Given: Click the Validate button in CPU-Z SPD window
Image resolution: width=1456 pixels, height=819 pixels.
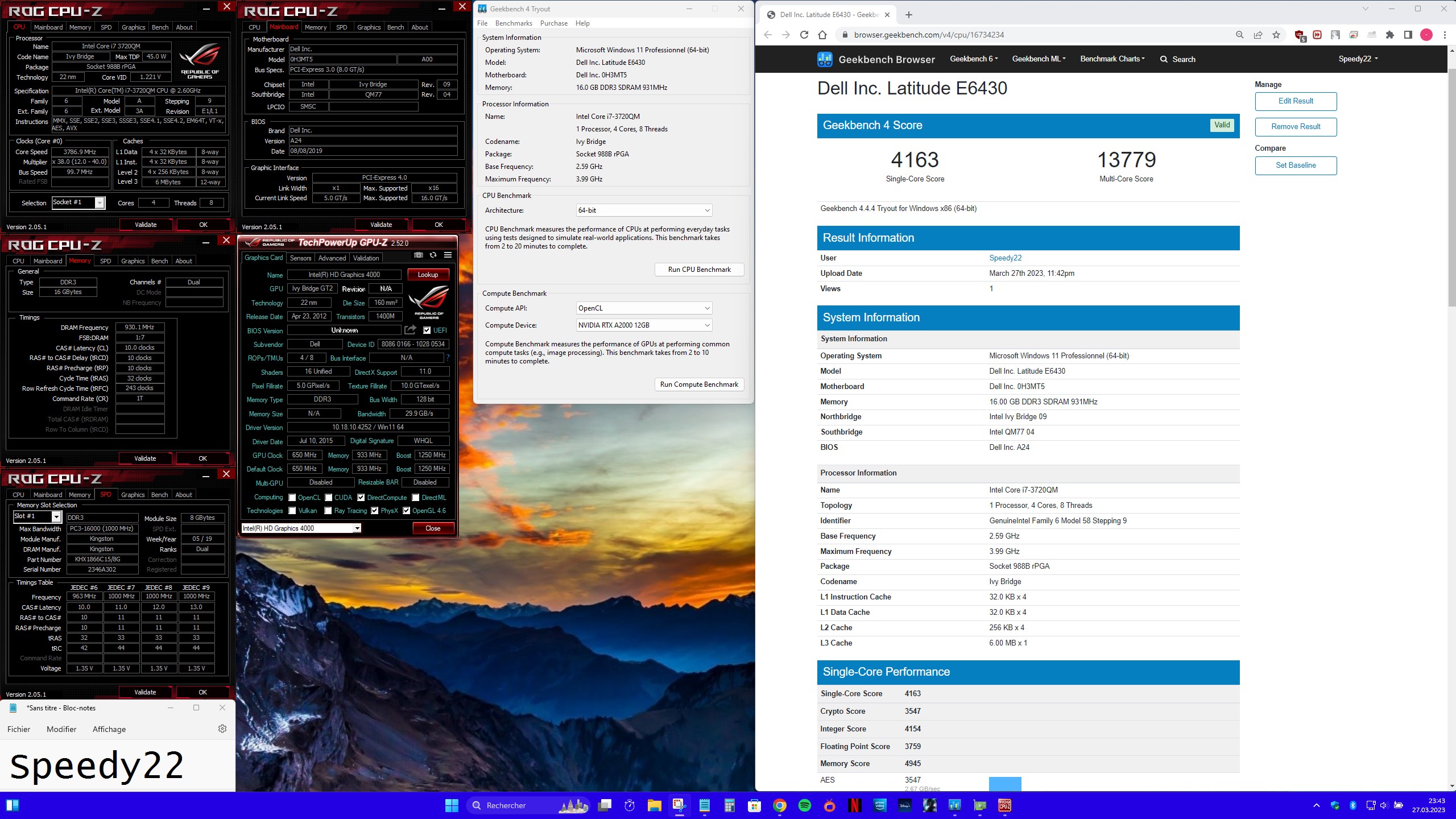Looking at the screenshot, I should tap(145, 692).
